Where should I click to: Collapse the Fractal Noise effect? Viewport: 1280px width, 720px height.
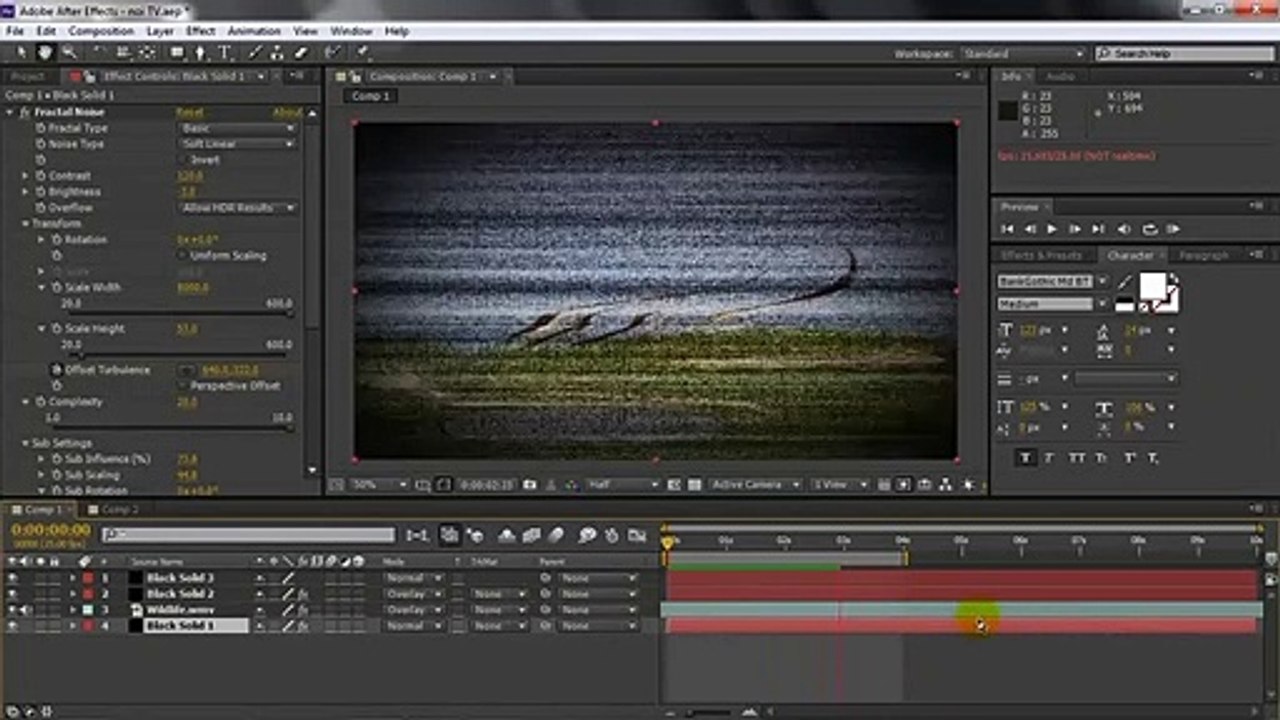click(x=10, y=112)
